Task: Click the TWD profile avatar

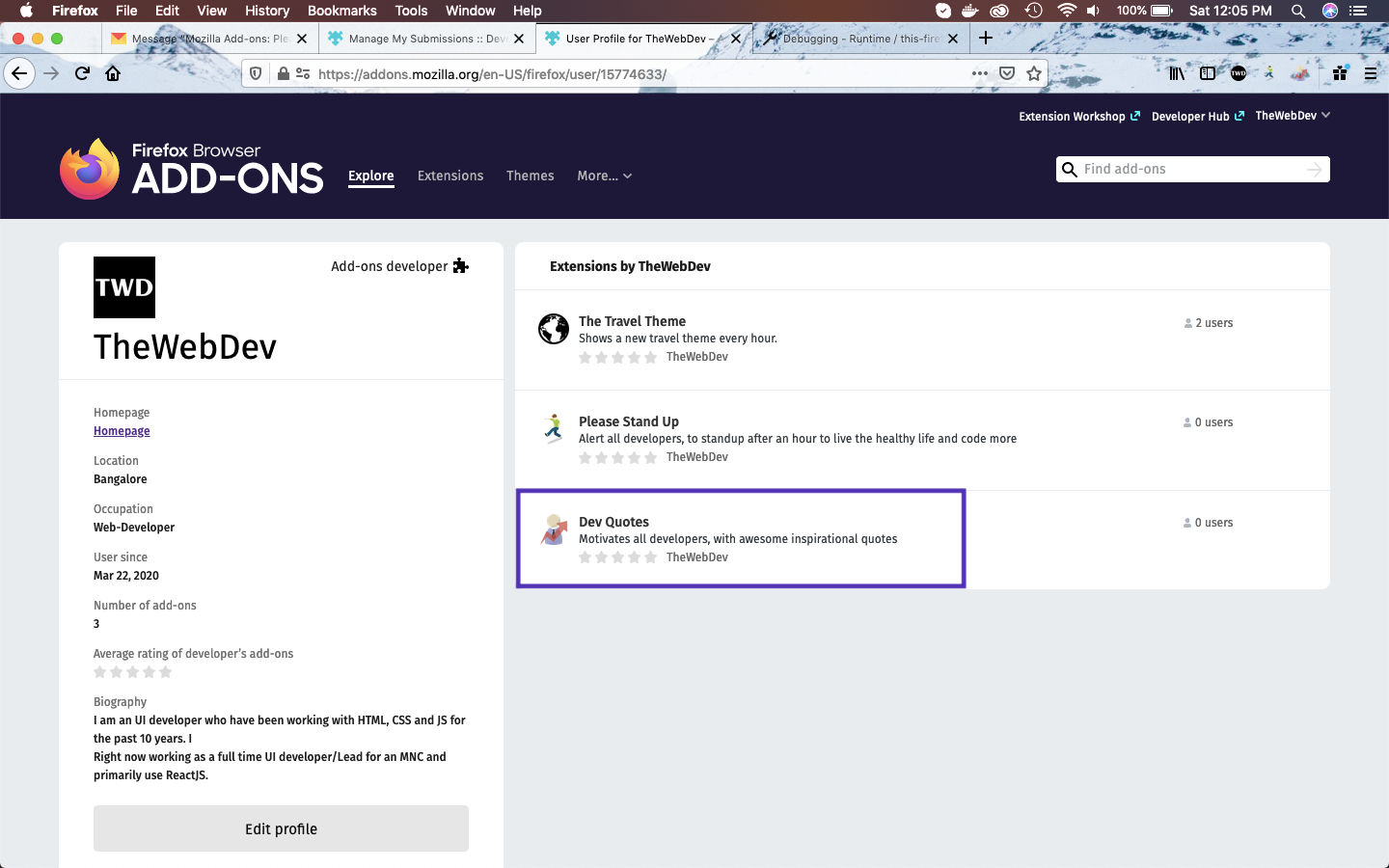Action: [124, 287]
